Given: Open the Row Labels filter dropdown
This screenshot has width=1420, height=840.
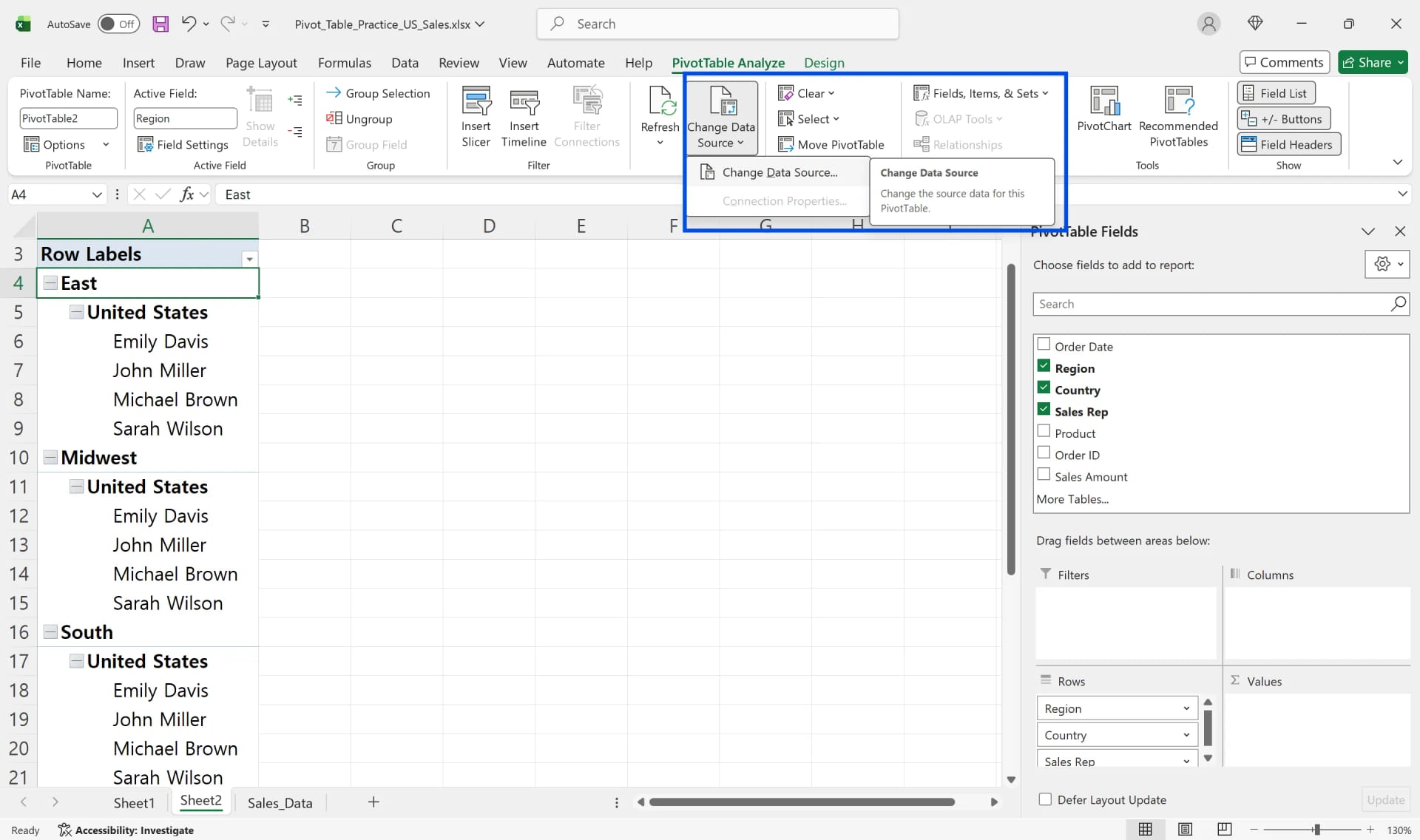Looking at the screenshot, I should 249,259.
